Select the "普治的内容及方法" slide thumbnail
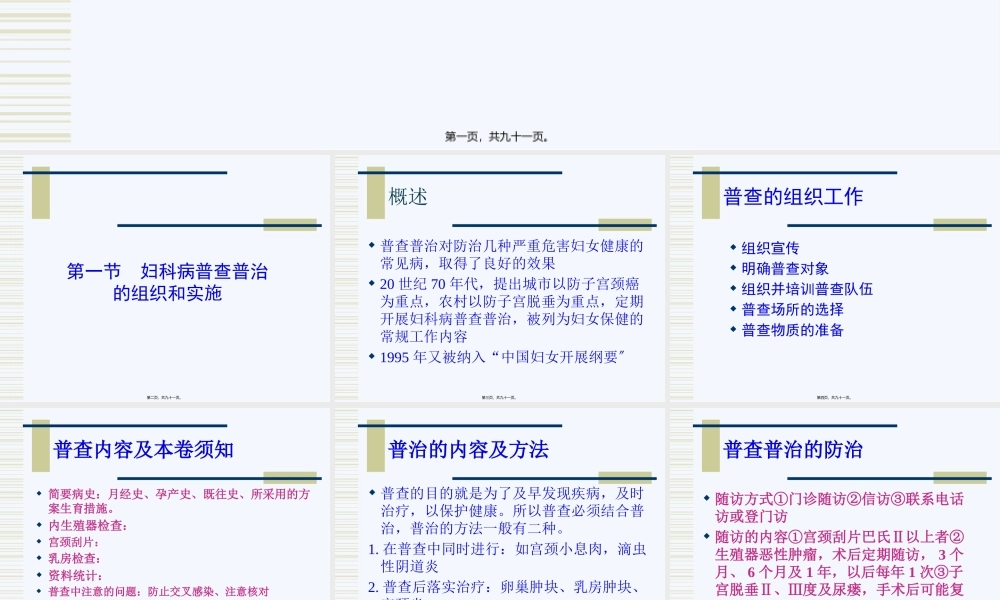The height and width of the screenshot is (600, 1000). (x=500, y=500)
